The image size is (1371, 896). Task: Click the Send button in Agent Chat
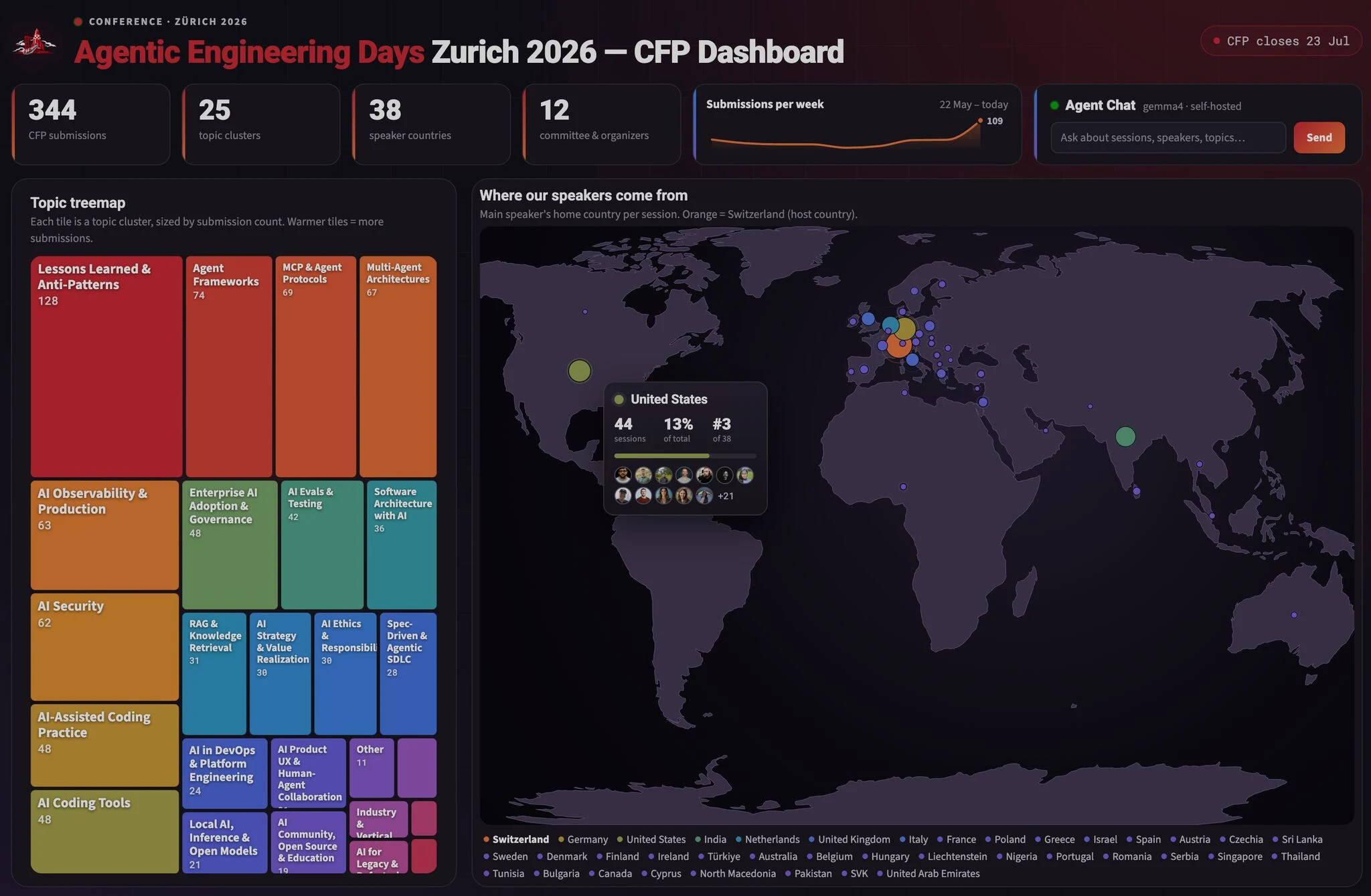point(1319,137)
